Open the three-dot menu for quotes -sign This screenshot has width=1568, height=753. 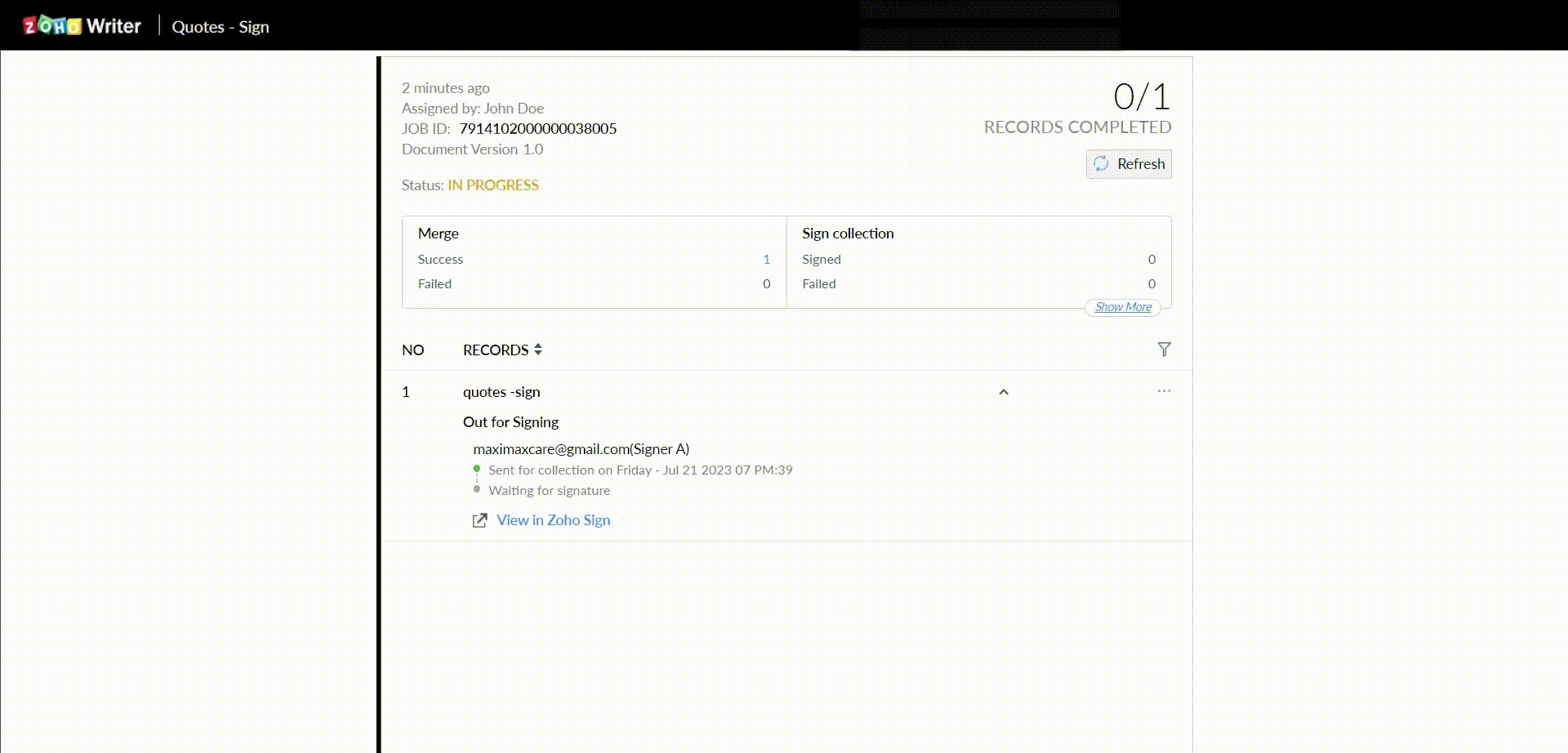[x=1164, y=391]
